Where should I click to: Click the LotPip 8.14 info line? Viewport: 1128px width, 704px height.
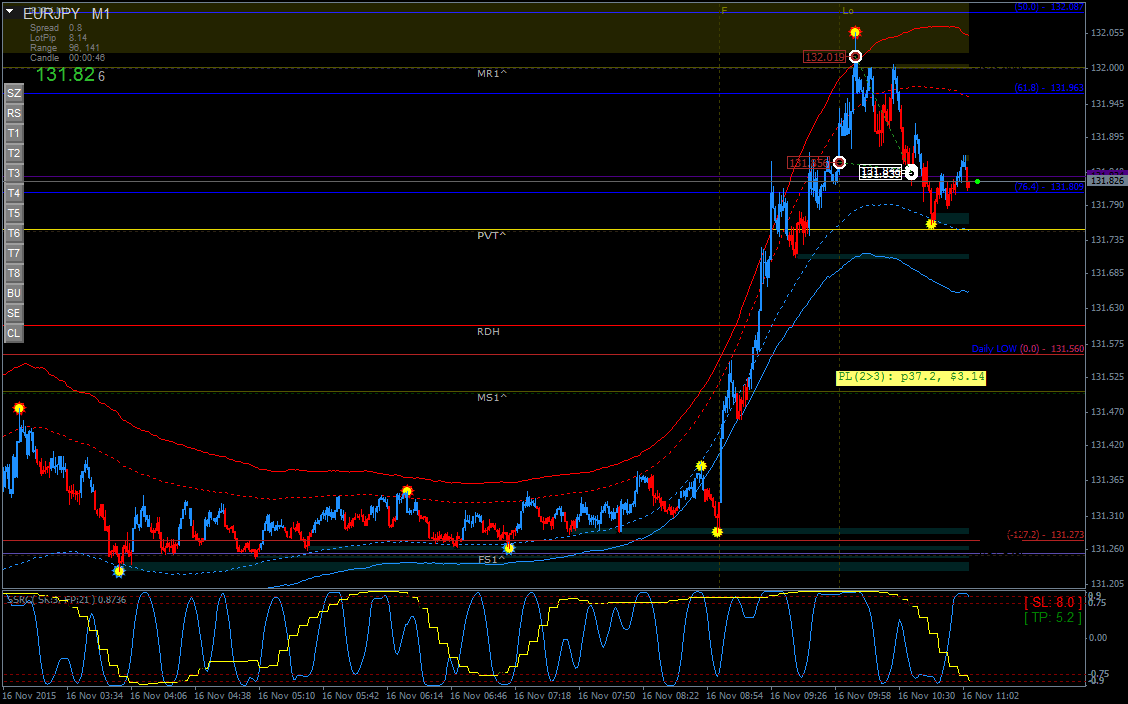(58, 38)
